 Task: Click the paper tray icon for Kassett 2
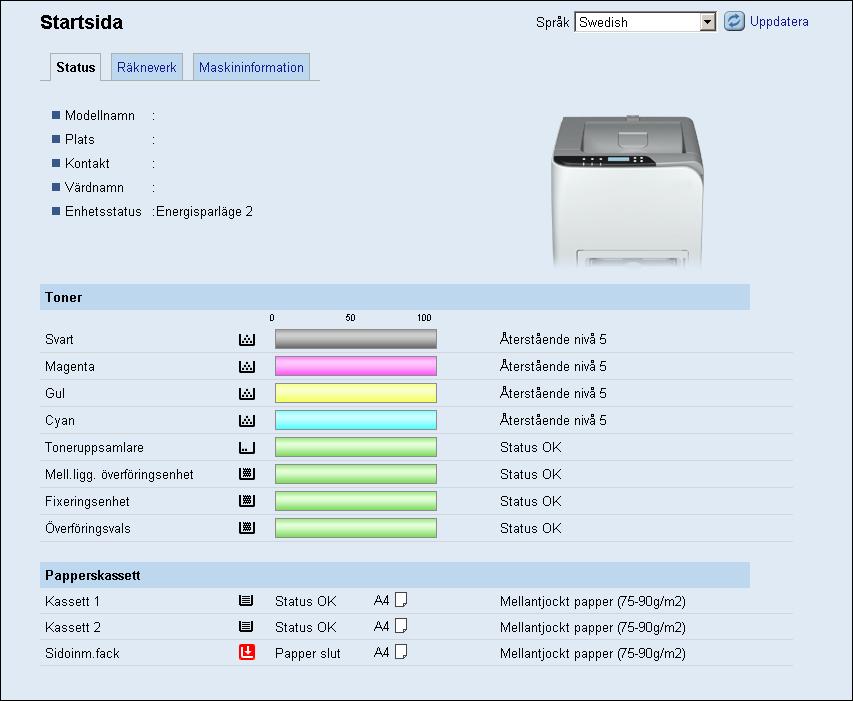tap(246, 626)
